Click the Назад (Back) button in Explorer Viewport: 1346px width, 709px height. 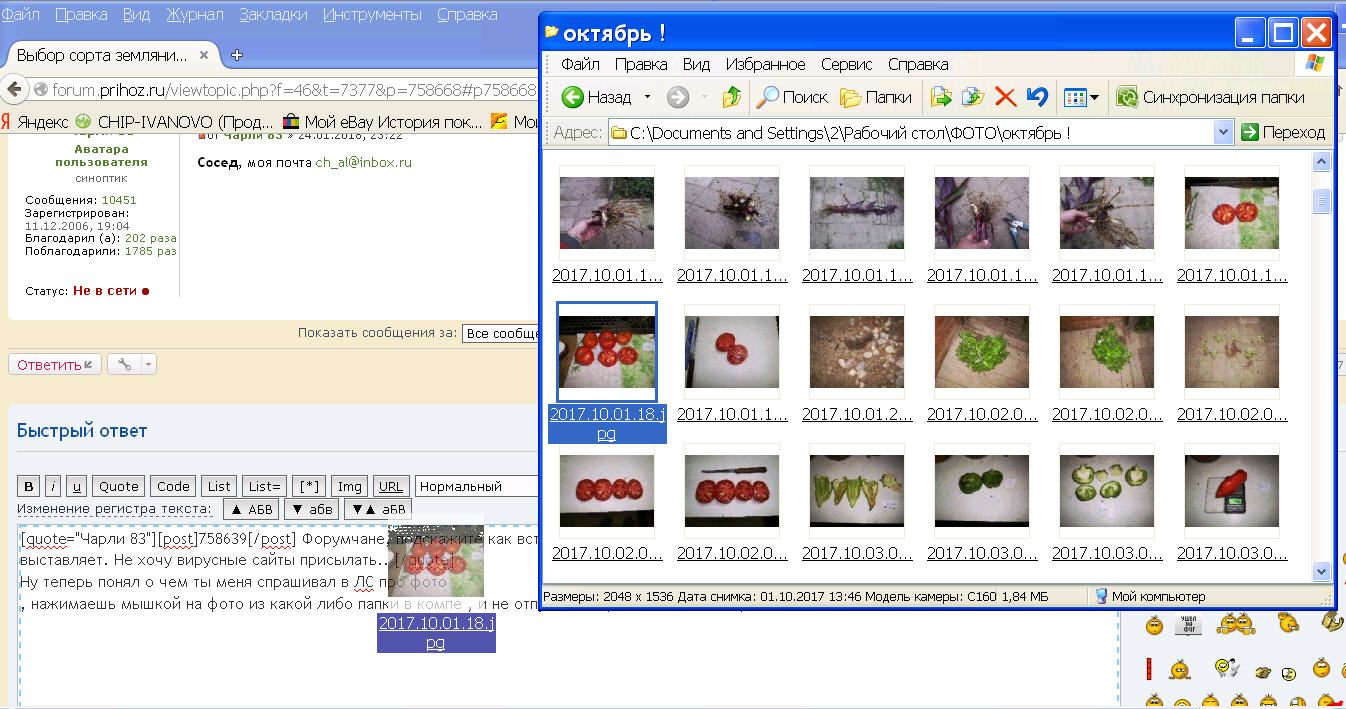point(598,97)
